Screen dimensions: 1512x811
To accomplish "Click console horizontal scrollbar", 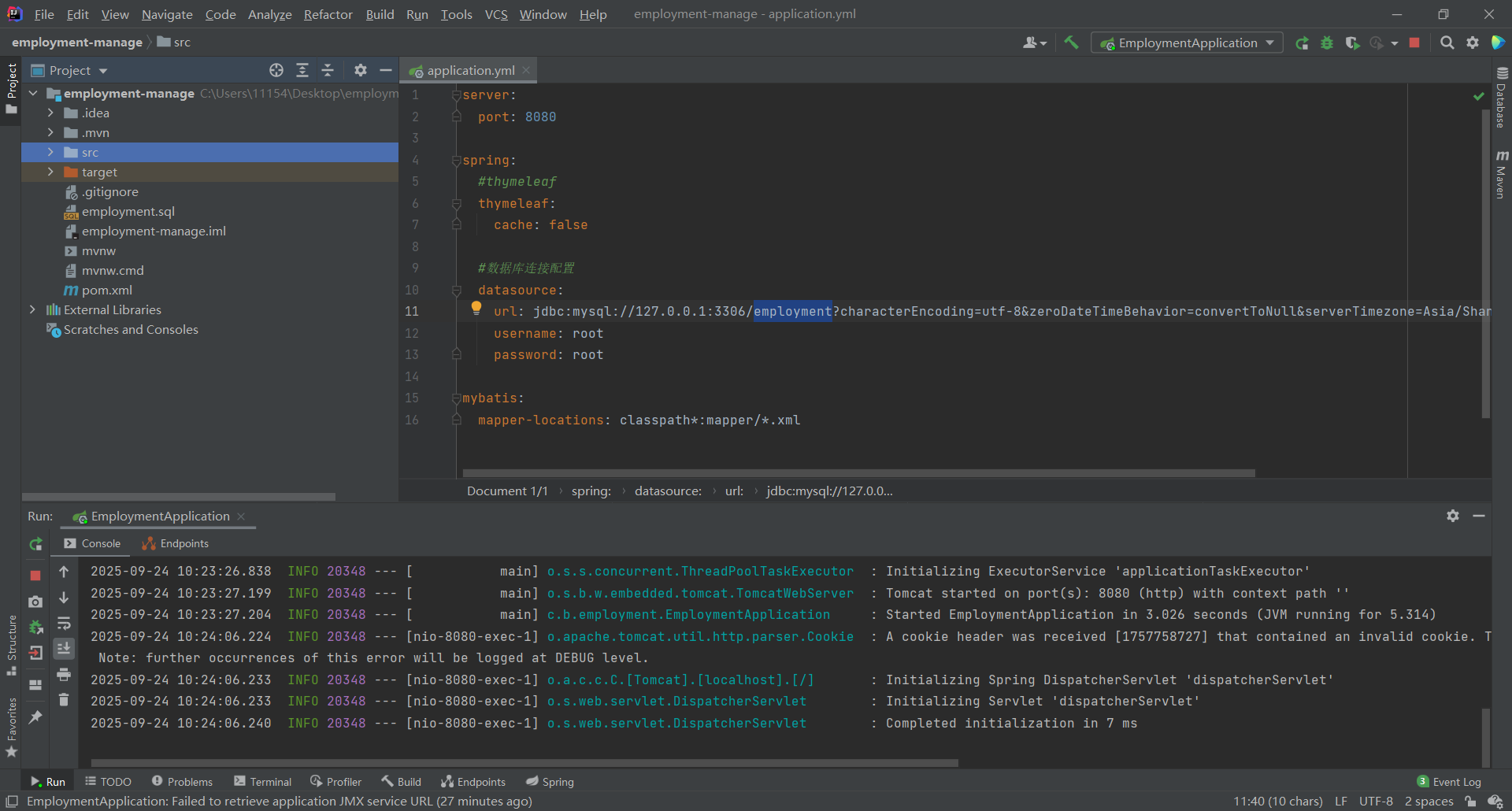I will tap(524, 763).
